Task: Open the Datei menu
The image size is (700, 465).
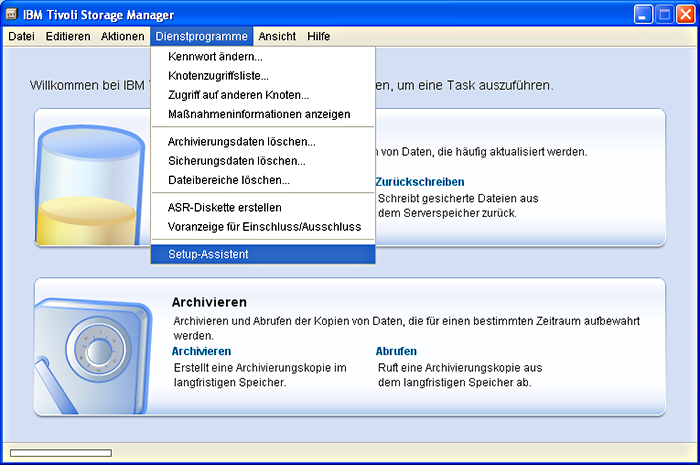Action: pos(21,36)
